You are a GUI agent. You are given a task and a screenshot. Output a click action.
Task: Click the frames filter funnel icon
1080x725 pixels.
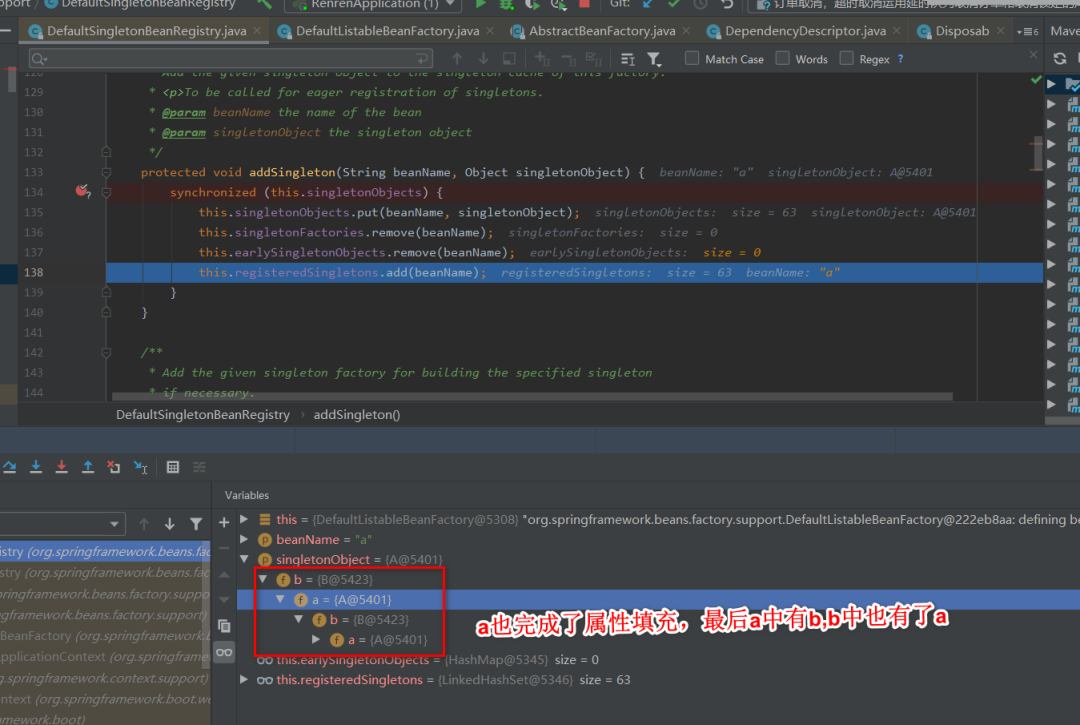pos(196,523)
